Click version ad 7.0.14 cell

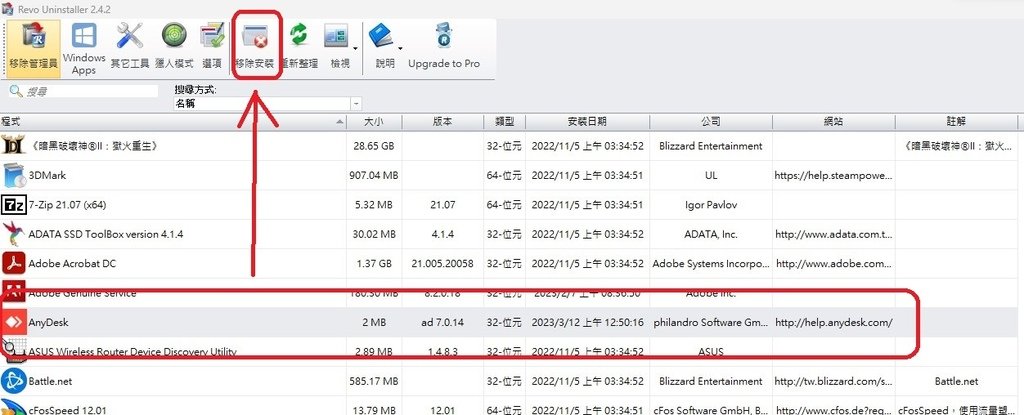click(443, 322)
